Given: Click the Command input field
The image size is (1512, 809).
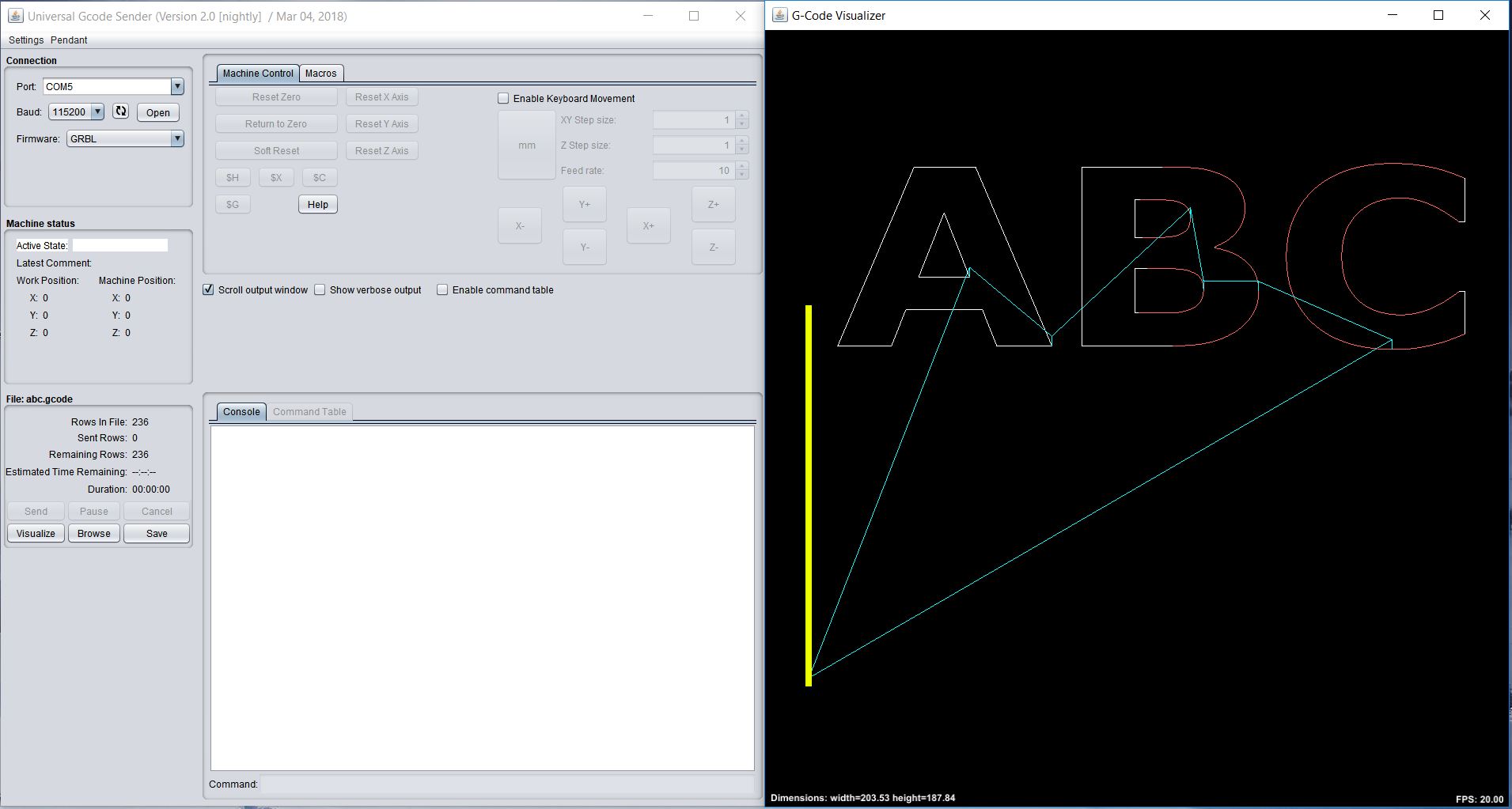Looking at the screenshot, I should click(507, 784).
